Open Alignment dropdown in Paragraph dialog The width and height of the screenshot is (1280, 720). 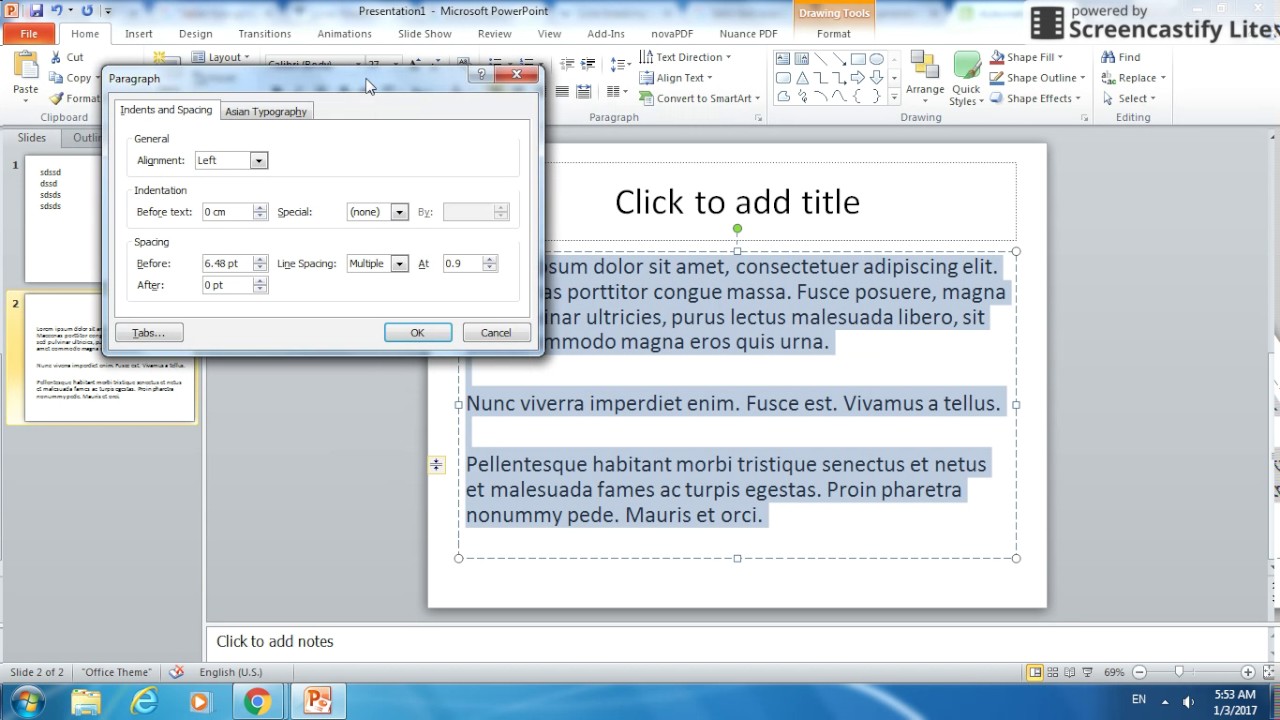tap(258, 160)
